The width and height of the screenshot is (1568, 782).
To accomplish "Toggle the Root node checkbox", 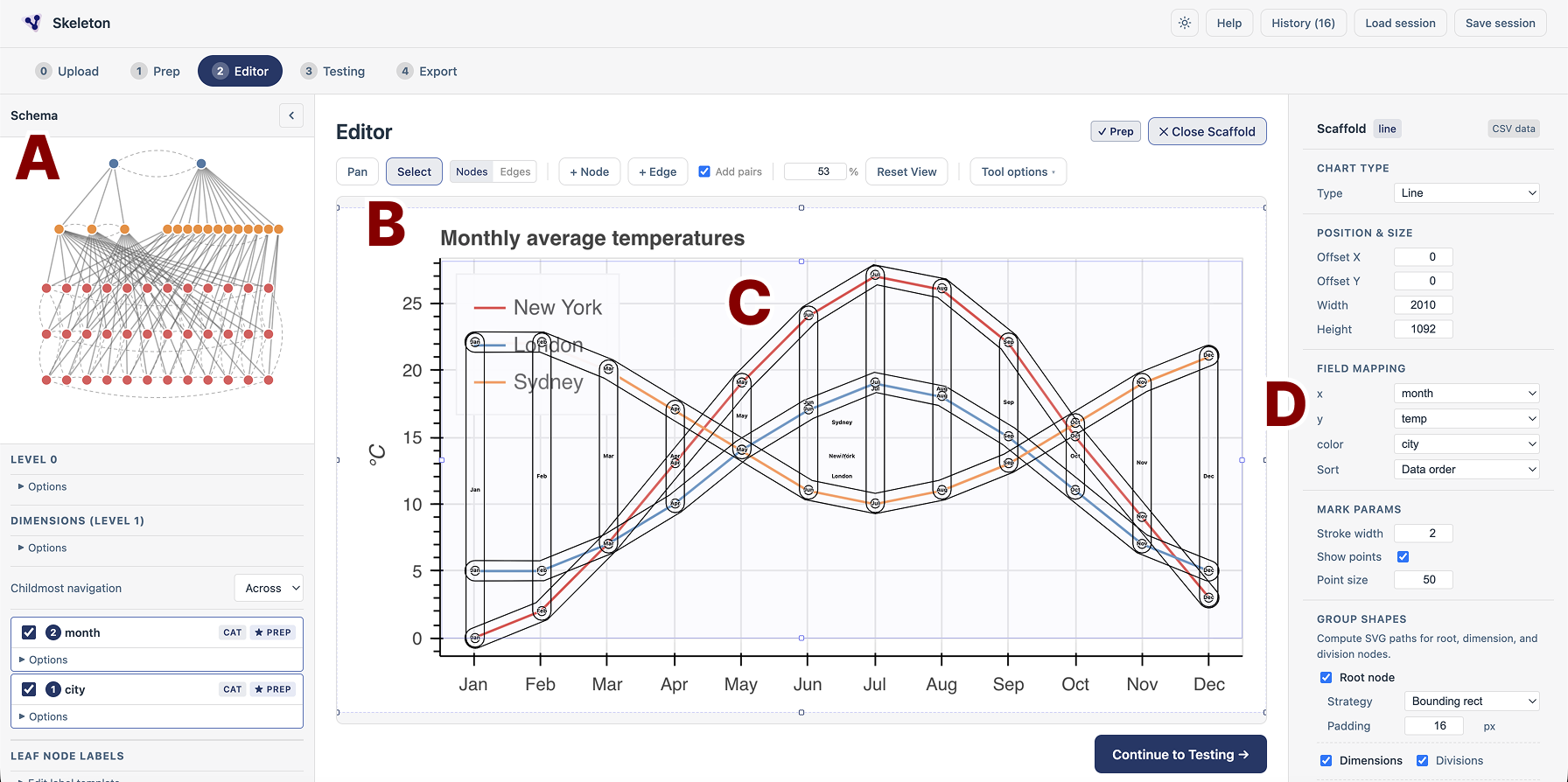I will coord(1326,677).
